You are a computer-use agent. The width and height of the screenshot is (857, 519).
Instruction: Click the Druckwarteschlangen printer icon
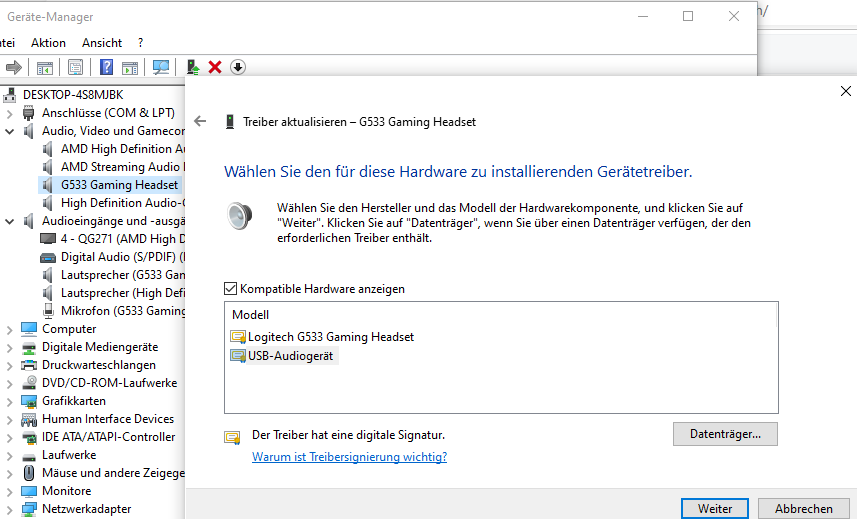[28, 365]
